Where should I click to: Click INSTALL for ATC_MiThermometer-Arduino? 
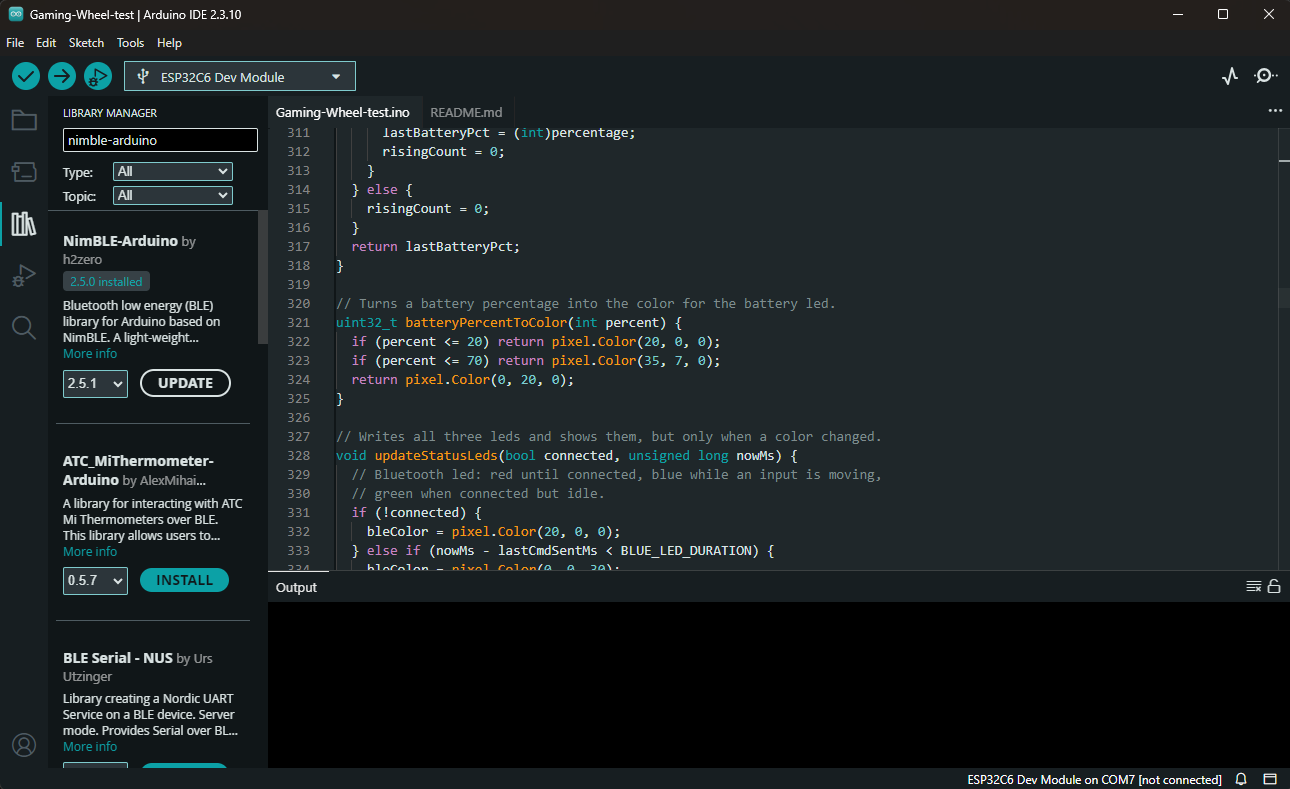(x=185, y=580)
